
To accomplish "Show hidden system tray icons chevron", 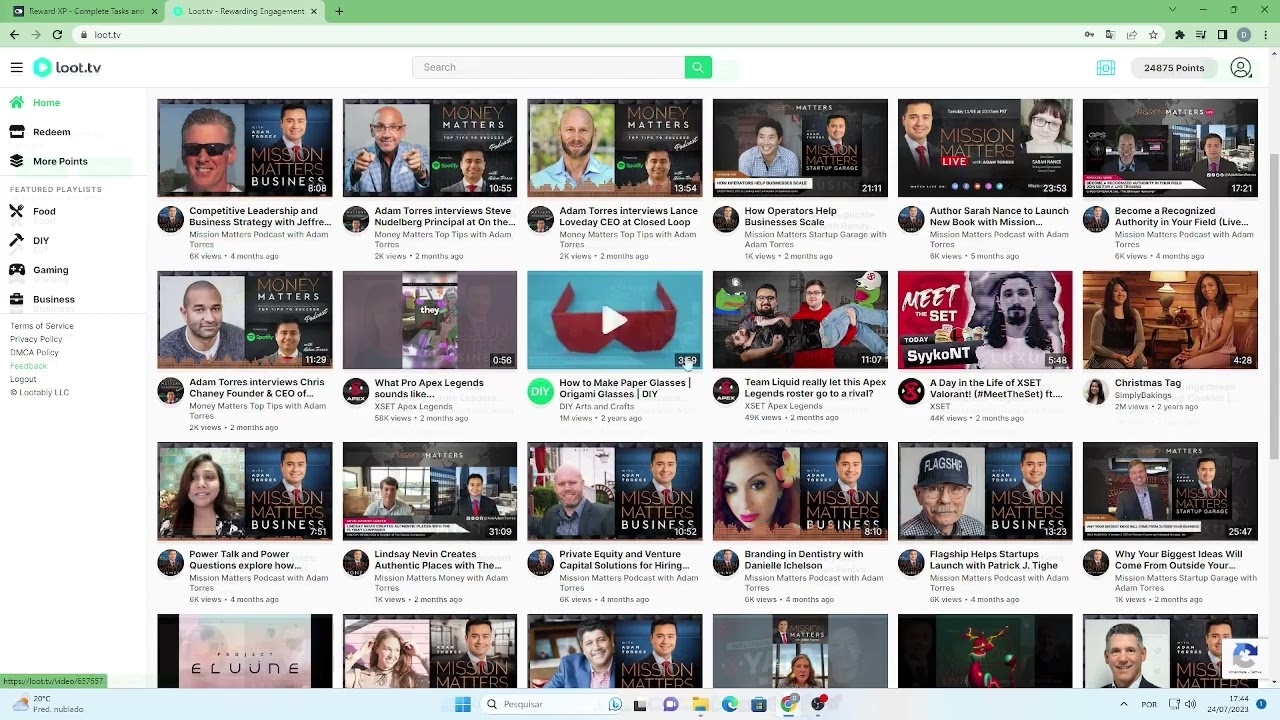I will (x=1124, y=704).
